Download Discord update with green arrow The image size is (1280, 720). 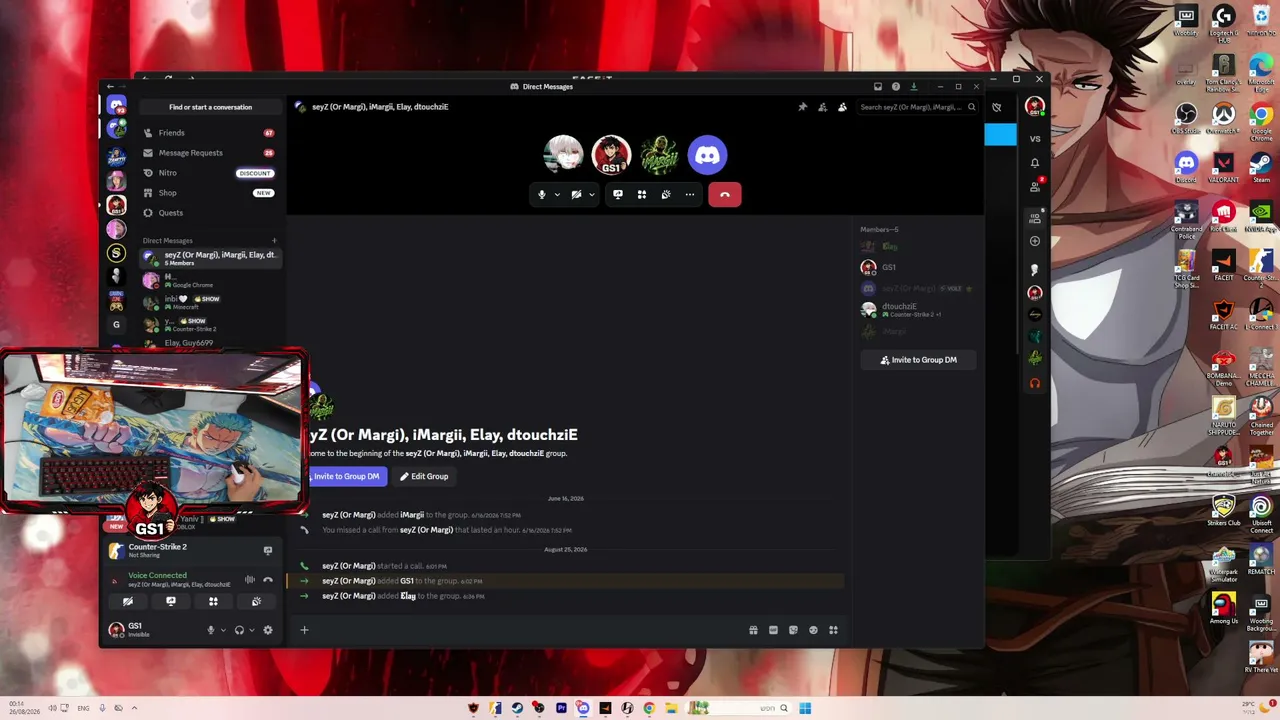914,87
